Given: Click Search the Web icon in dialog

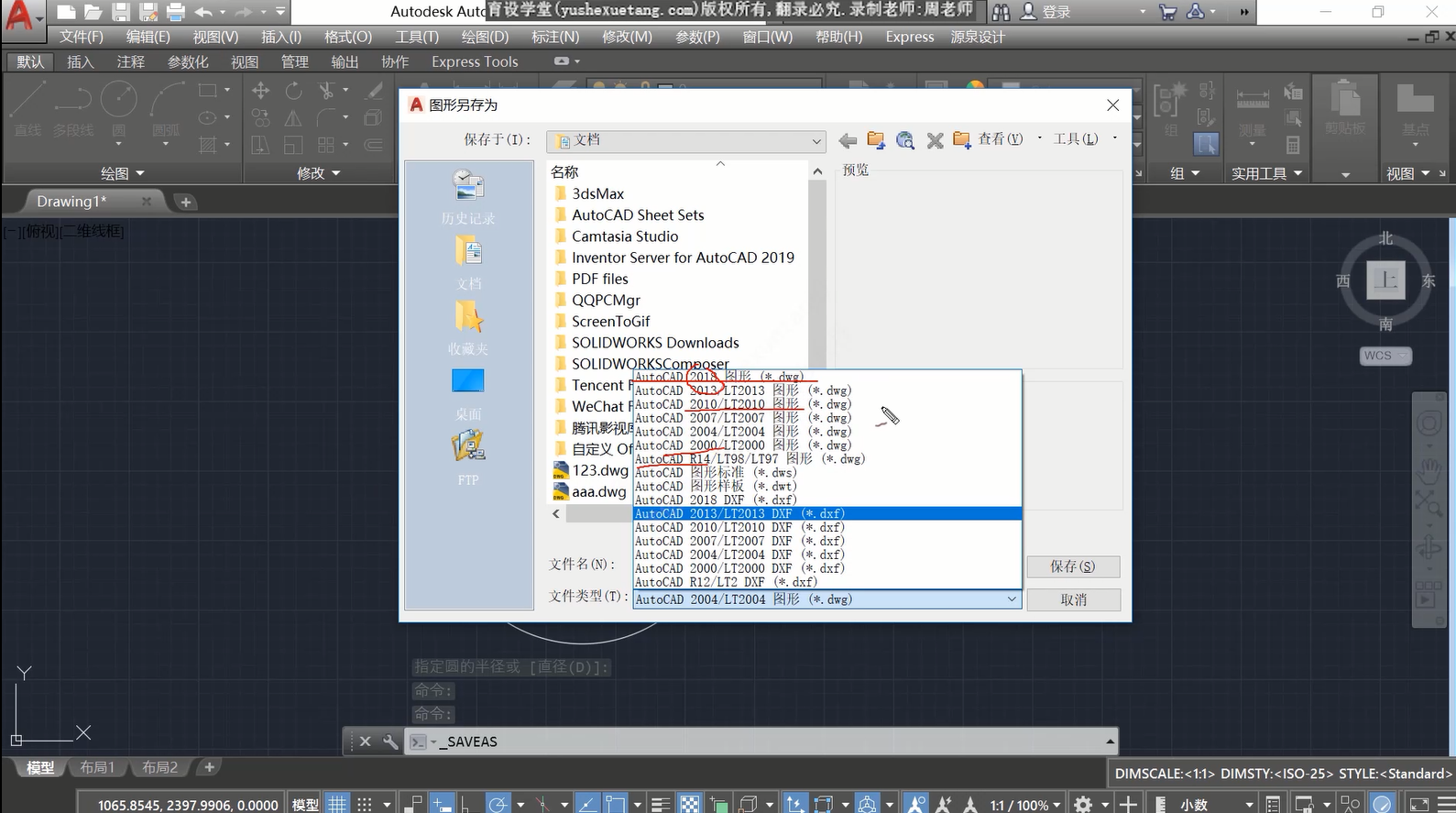Looking at the screenshot, I should (x=905, y=140).
